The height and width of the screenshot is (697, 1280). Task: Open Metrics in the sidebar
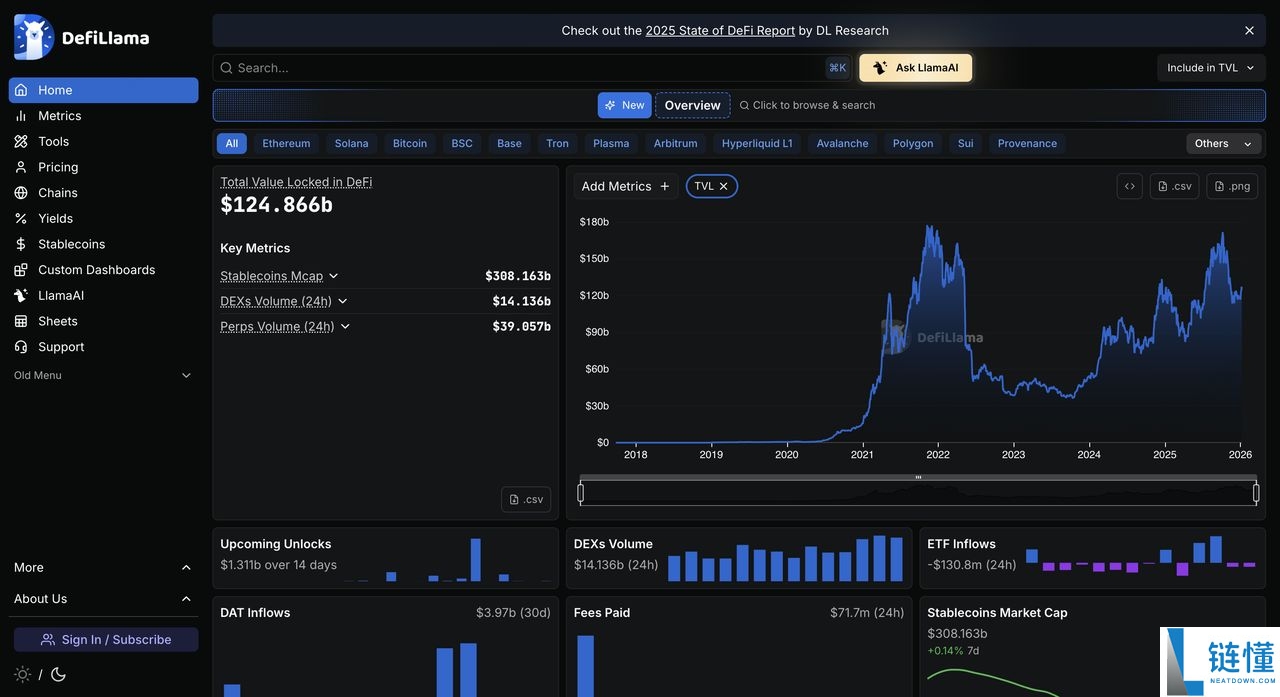(x=104, y=116)
